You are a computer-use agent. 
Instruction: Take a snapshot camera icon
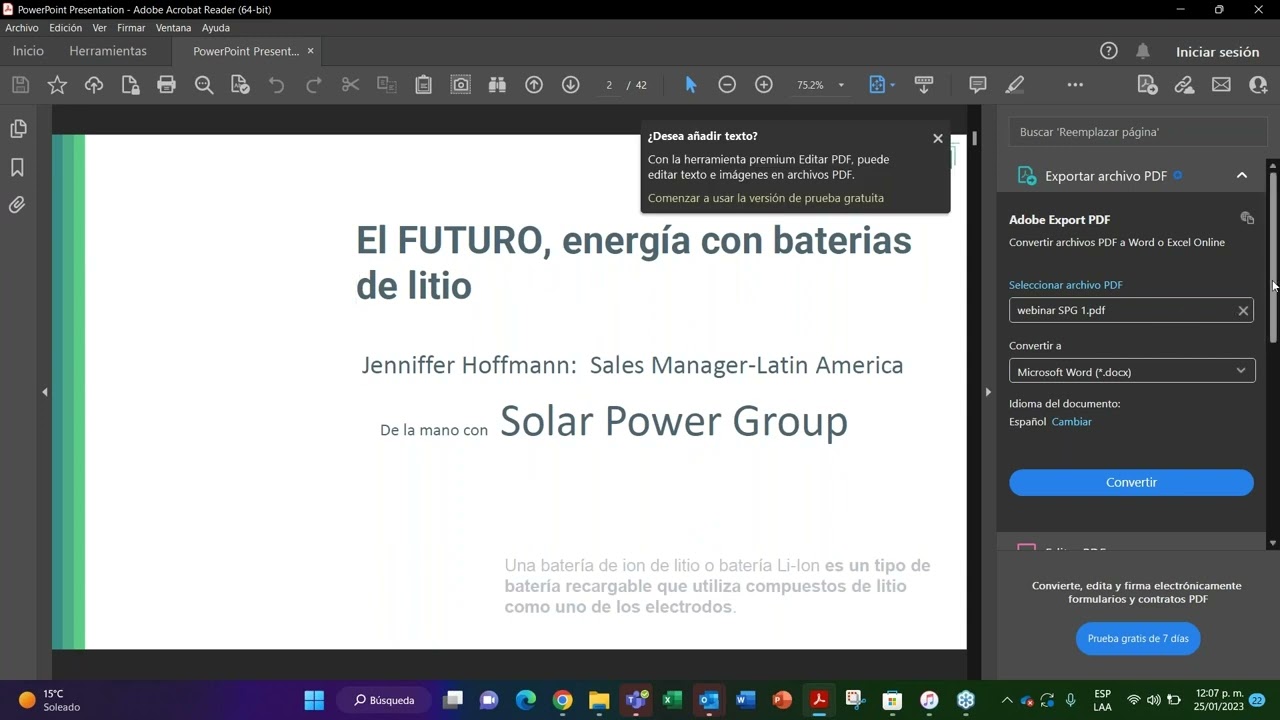tap(460, 85)
